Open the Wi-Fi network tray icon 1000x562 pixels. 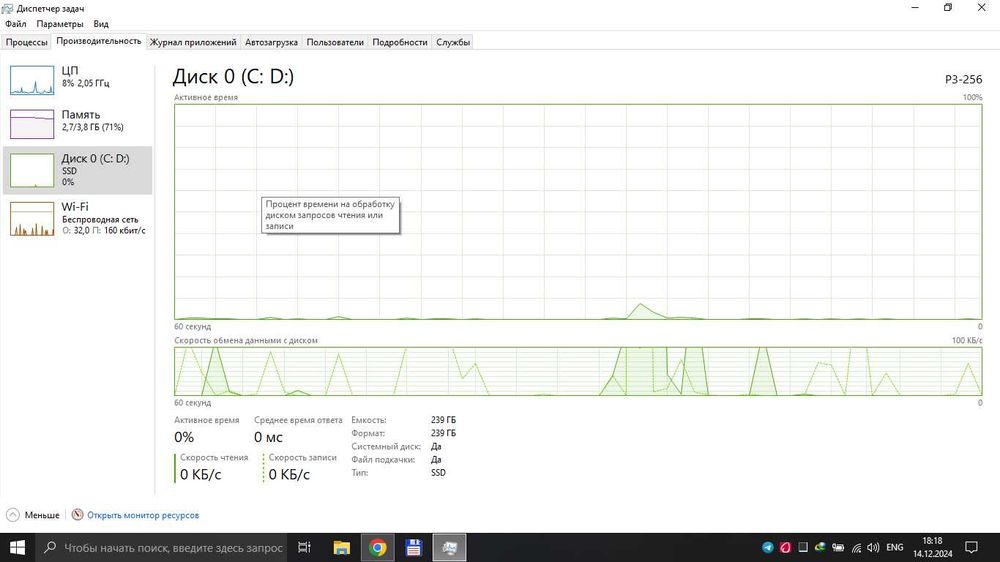pyautogui.click(x=856, y=547)
